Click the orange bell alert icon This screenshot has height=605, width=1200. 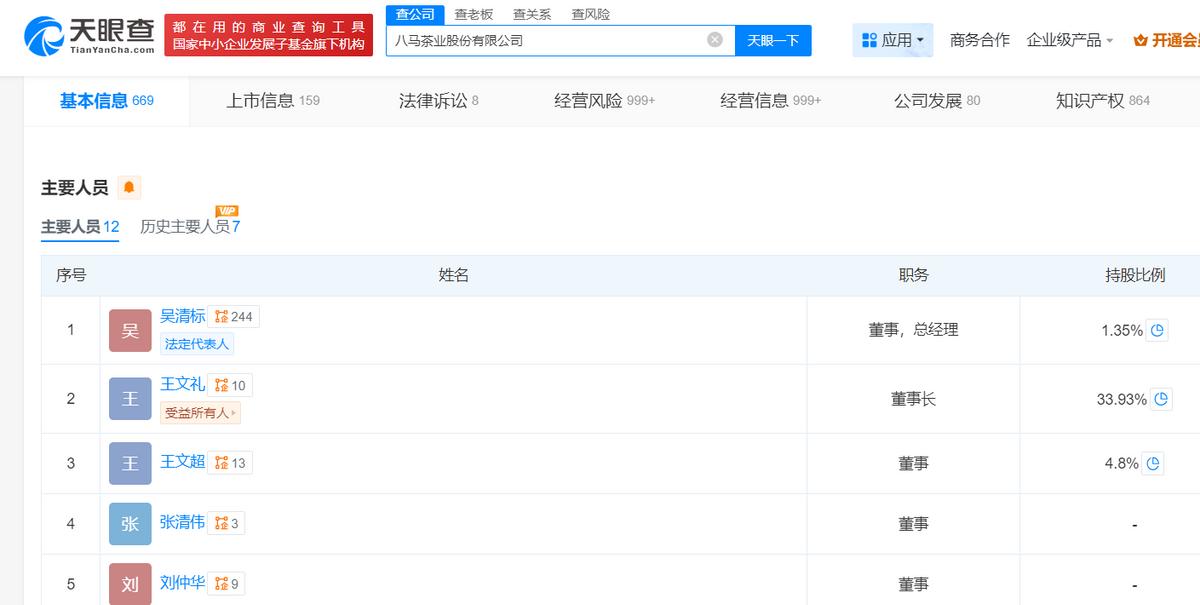[x=129, y=187]
